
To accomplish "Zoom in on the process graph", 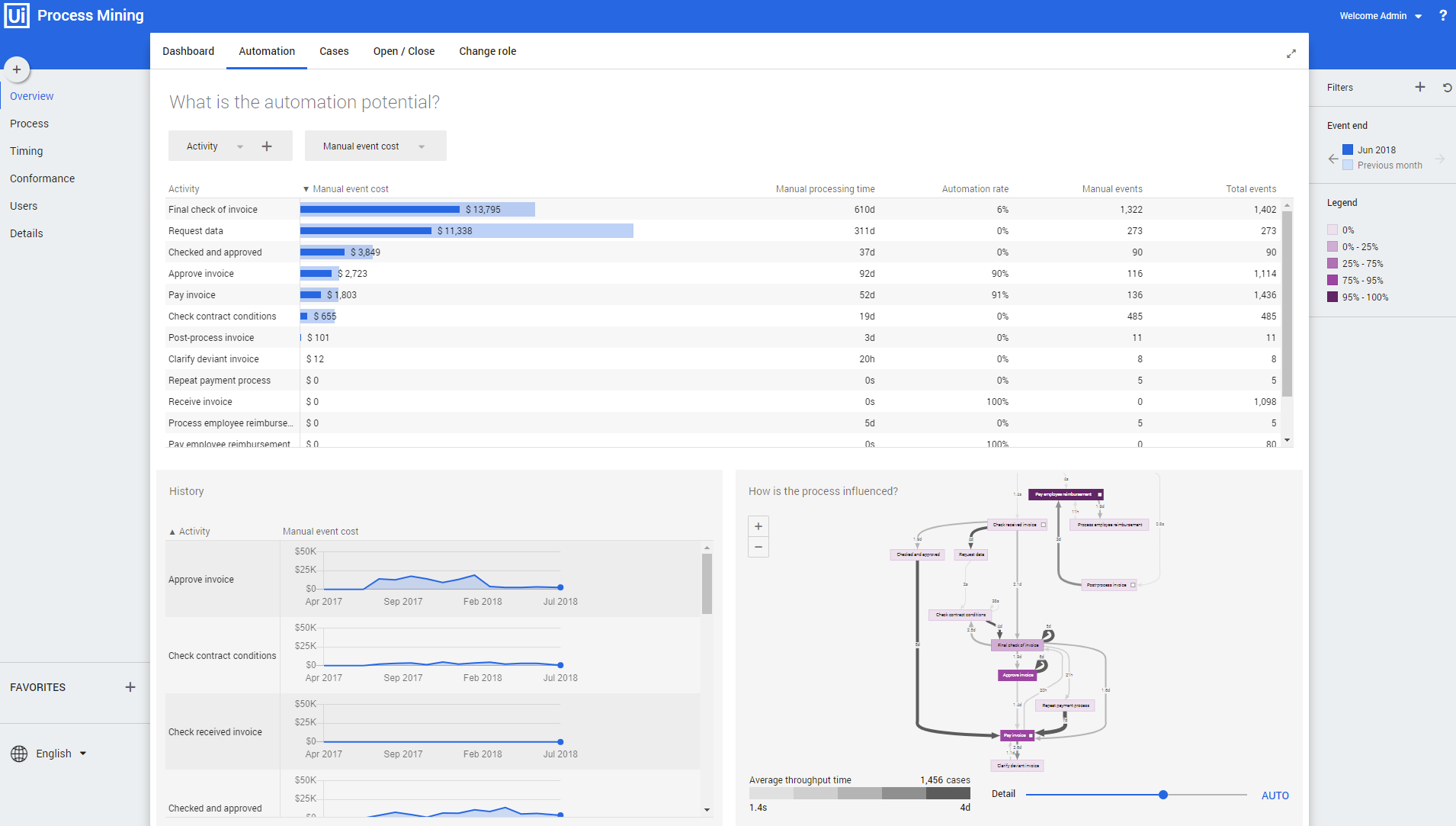I will coord(758,526).
